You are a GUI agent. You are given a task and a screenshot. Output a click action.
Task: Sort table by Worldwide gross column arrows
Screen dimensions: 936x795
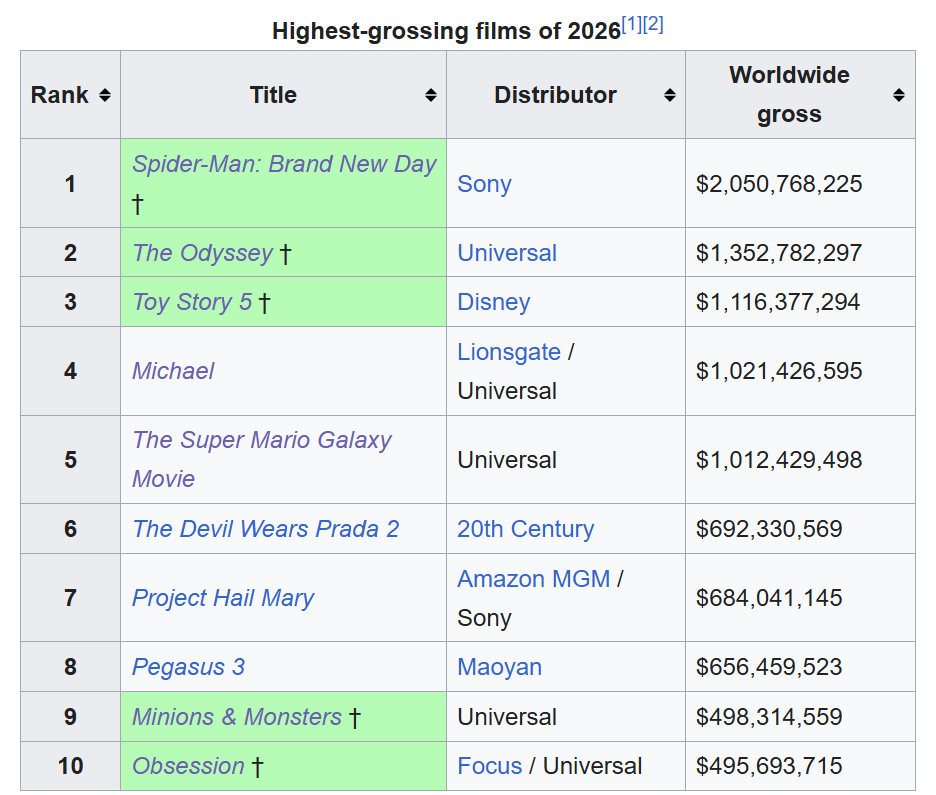[x=899, y=95]
